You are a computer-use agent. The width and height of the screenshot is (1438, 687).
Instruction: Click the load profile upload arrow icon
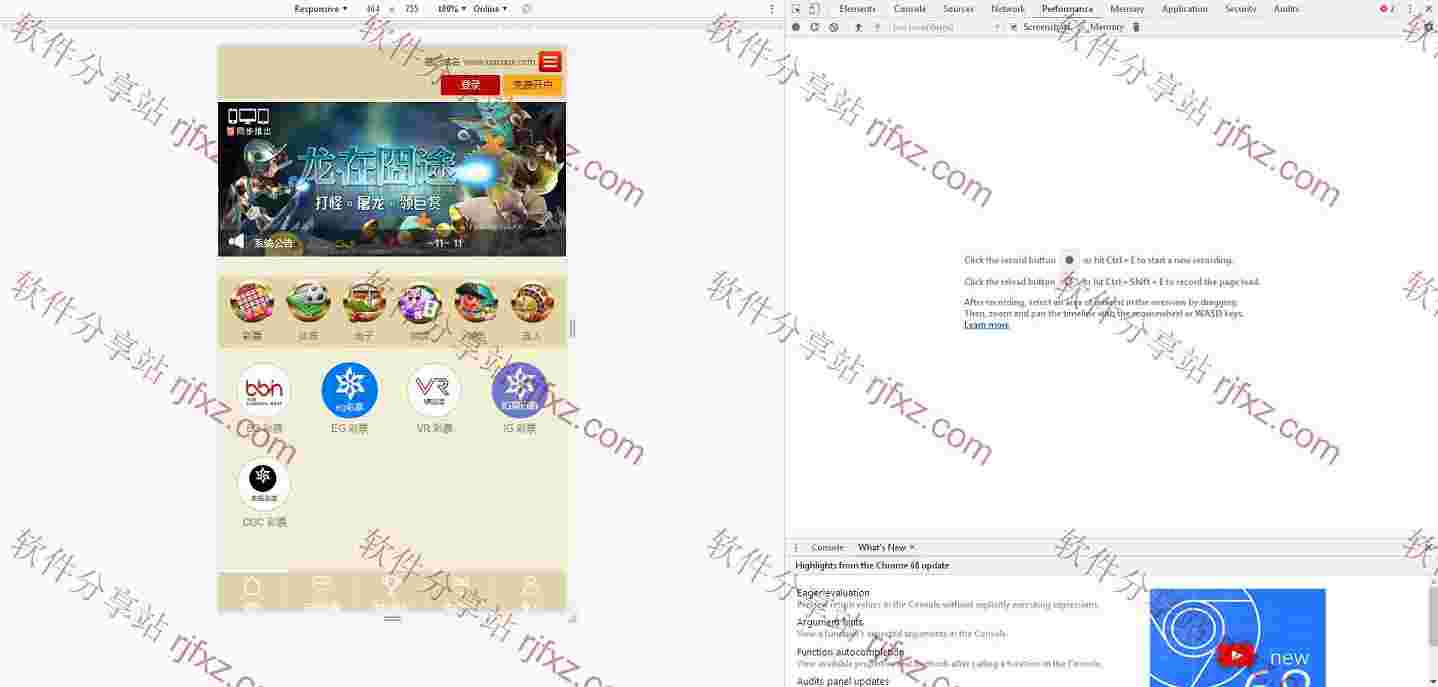point(858,27)
